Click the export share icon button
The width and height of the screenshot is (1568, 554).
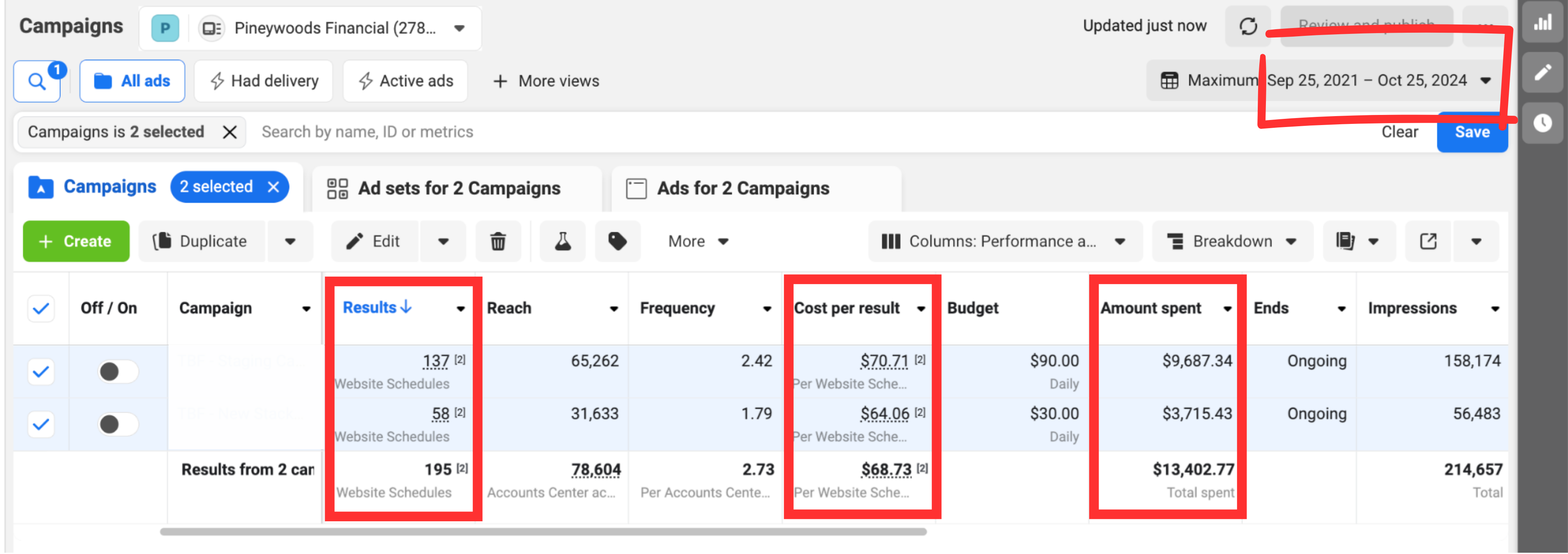[x=1428, y=241]
